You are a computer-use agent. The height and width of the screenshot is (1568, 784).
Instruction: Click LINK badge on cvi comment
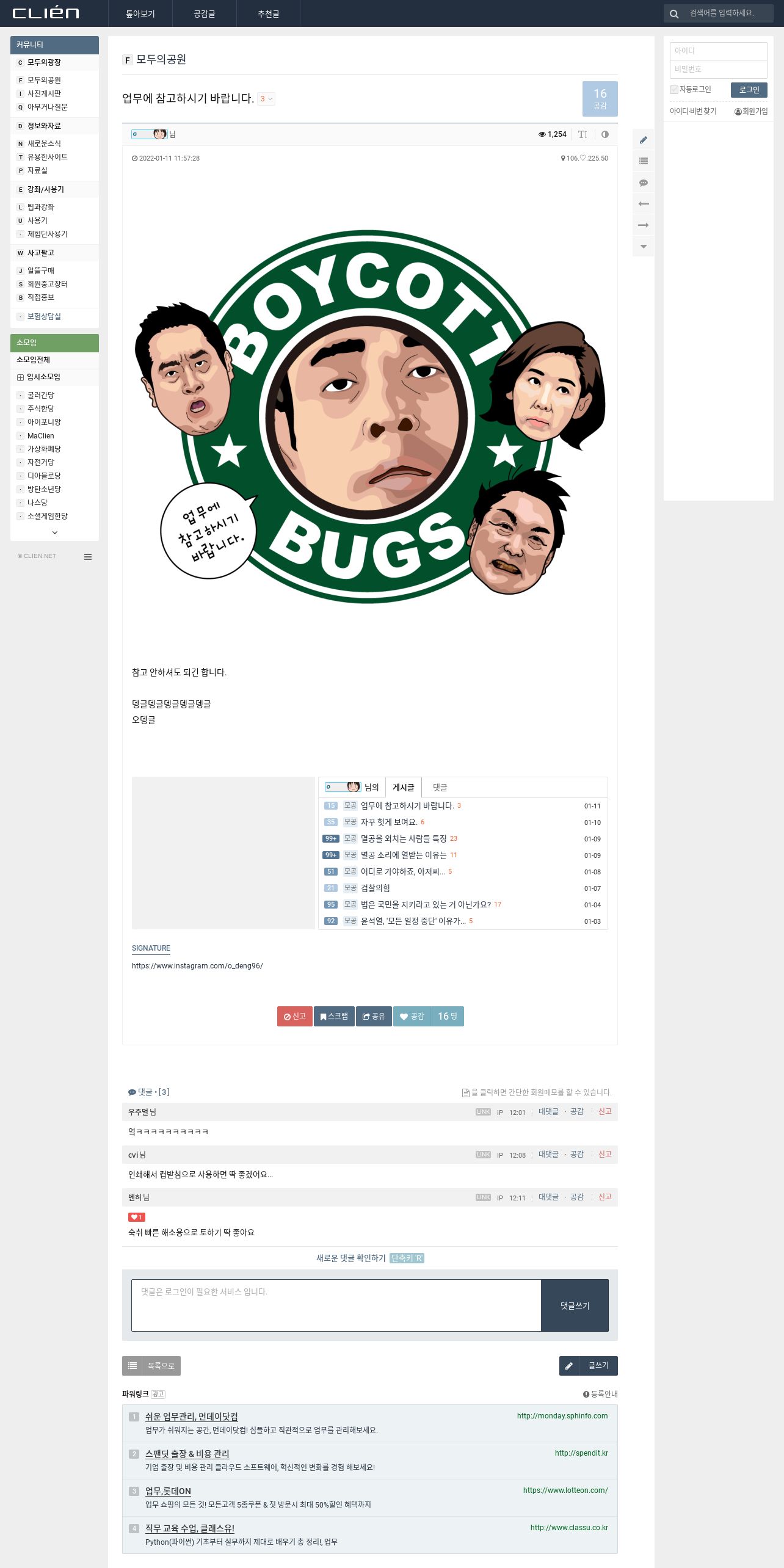pos(483,1155)
